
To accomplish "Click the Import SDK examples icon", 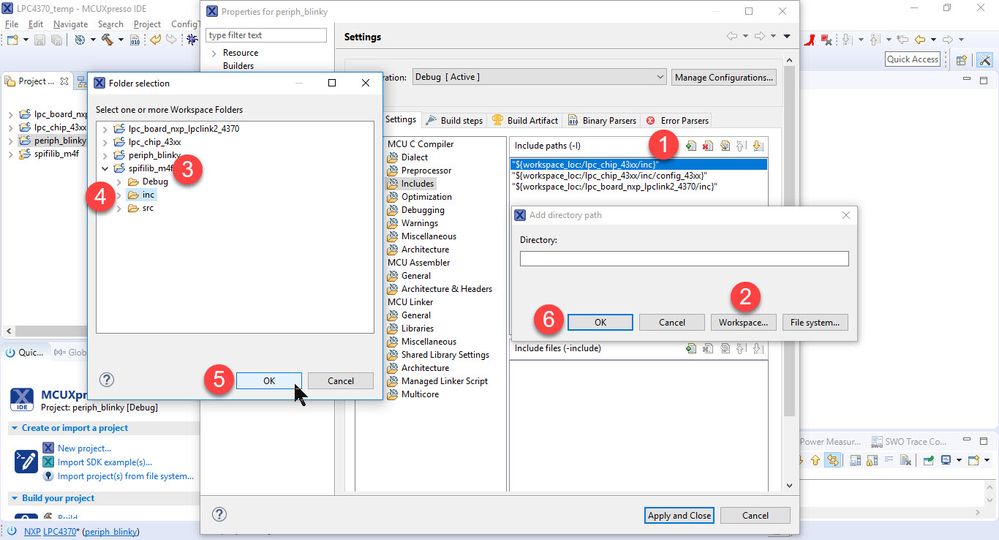I will pos(48,462).
